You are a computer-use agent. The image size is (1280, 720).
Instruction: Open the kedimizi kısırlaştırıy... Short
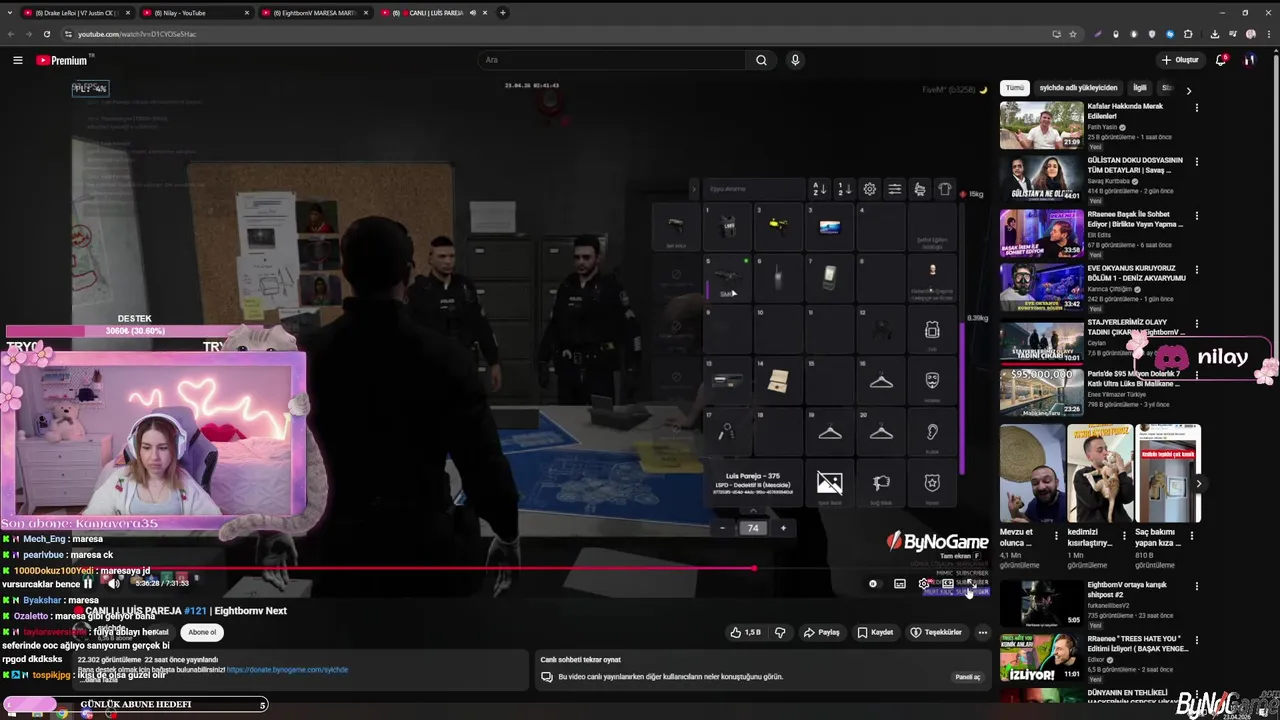(x=1099, y=474)
